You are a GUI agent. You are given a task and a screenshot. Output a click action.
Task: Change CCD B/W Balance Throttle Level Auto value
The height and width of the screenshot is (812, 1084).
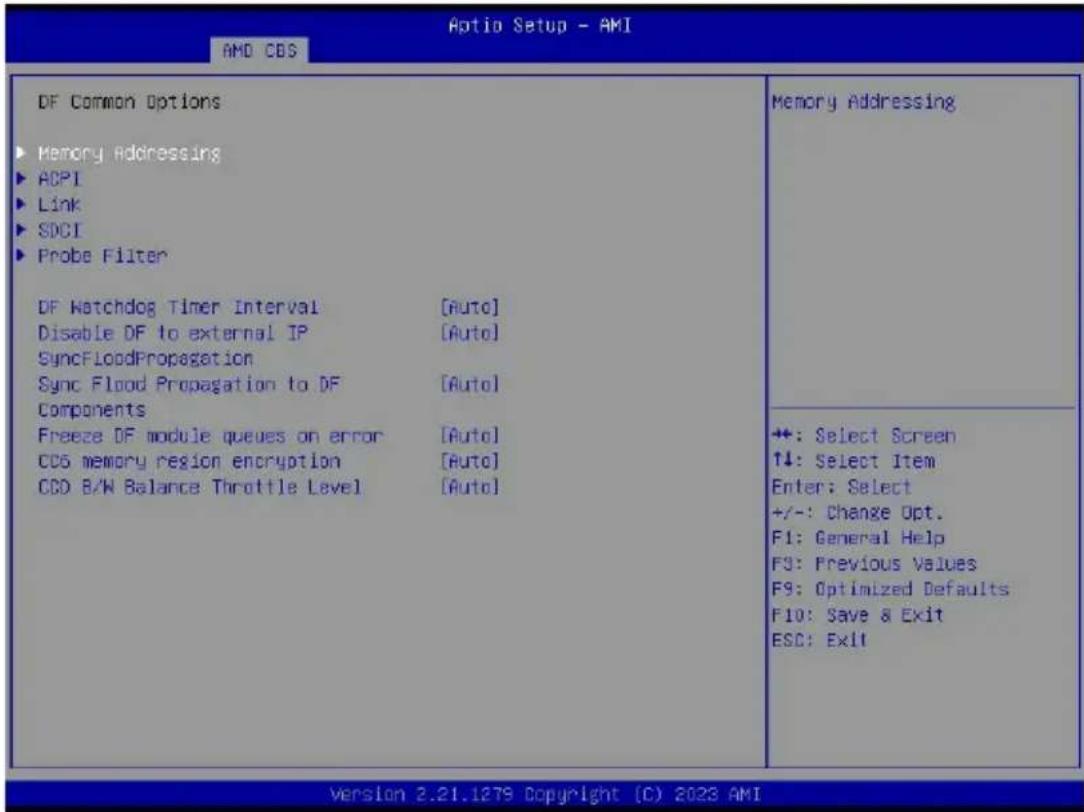[469, 487]
